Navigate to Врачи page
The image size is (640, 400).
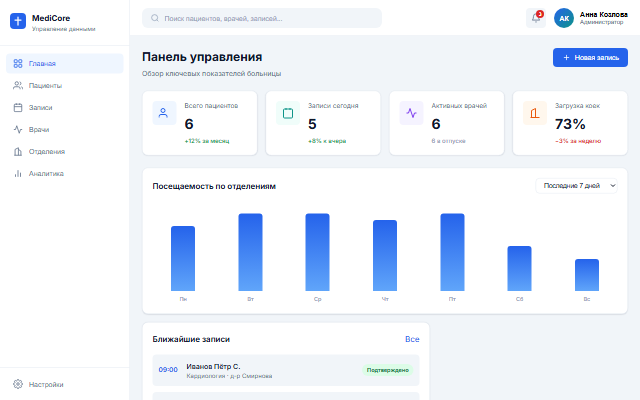pos(64,129)
